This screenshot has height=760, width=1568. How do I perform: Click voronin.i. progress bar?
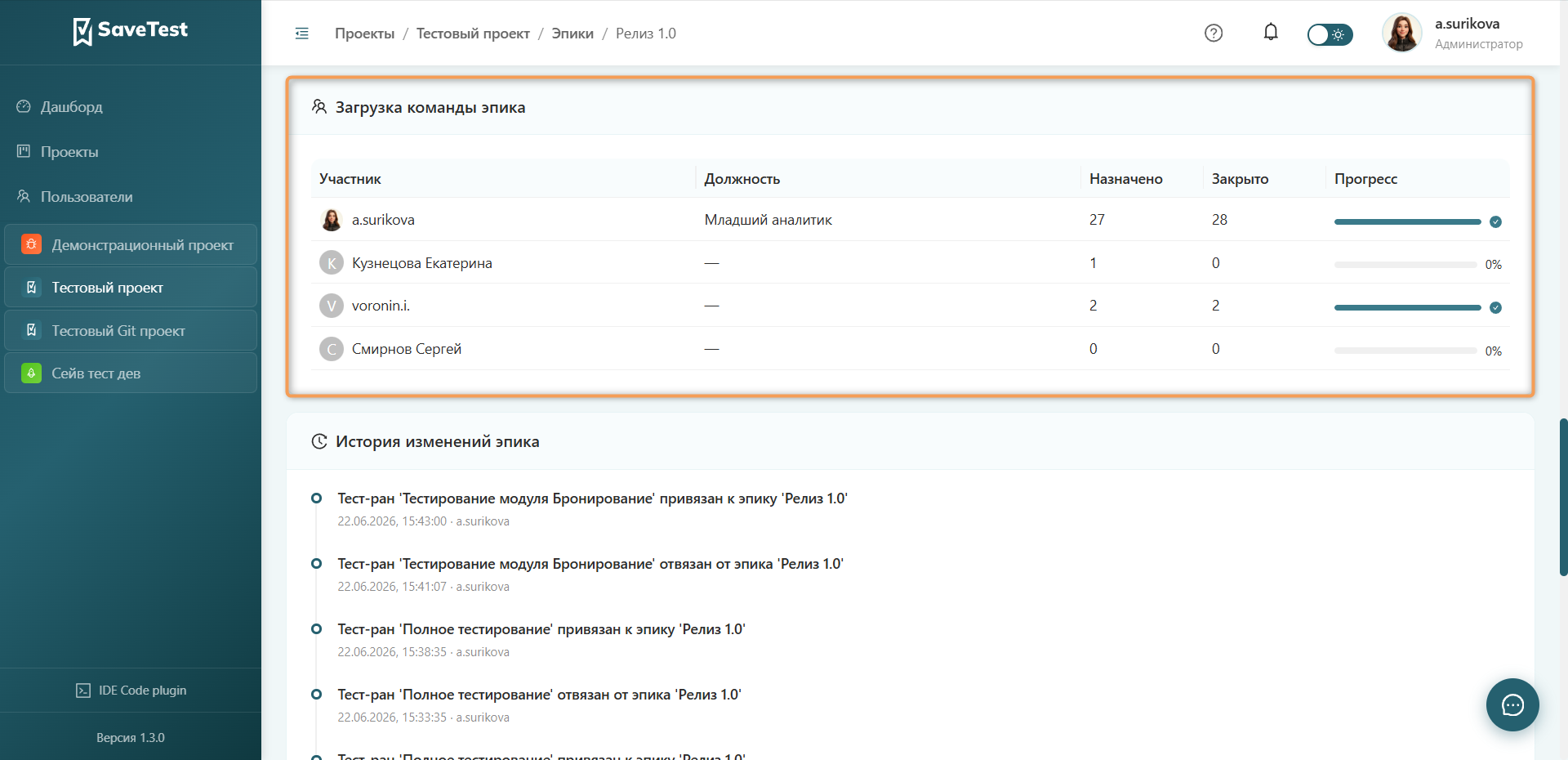pos(1407,307)
